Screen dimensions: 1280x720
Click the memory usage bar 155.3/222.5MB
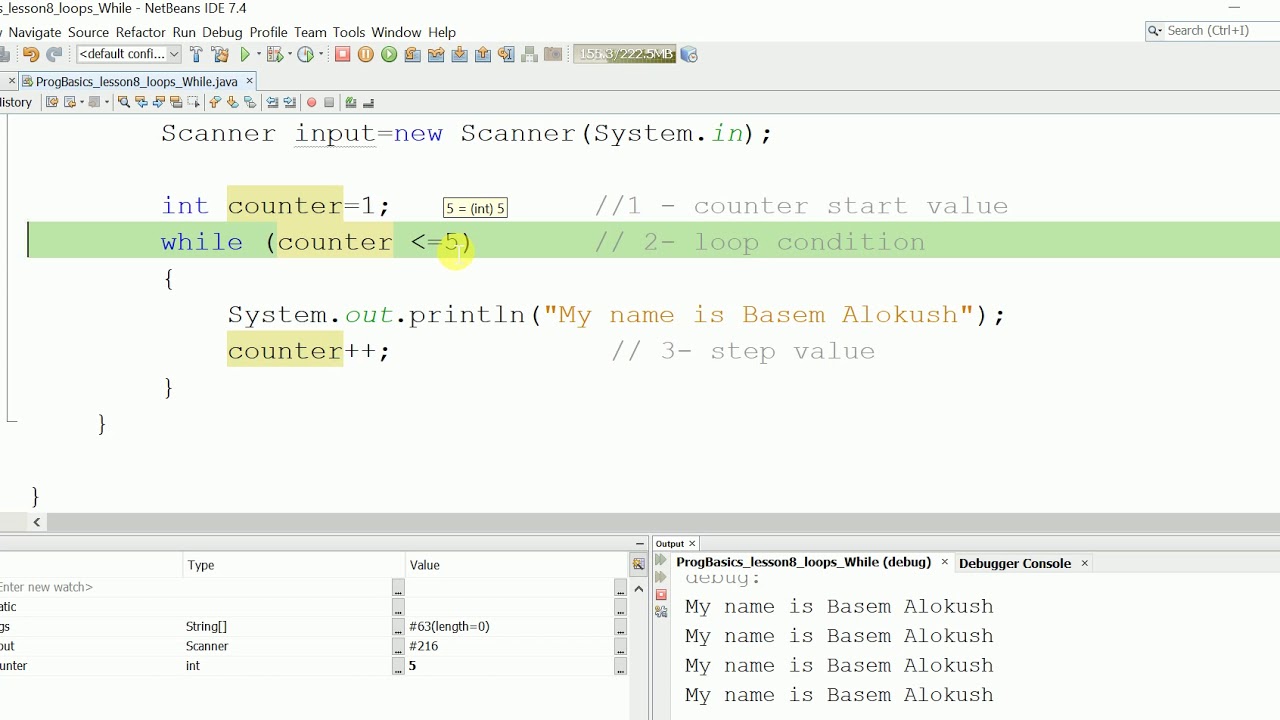click(624, 54)
